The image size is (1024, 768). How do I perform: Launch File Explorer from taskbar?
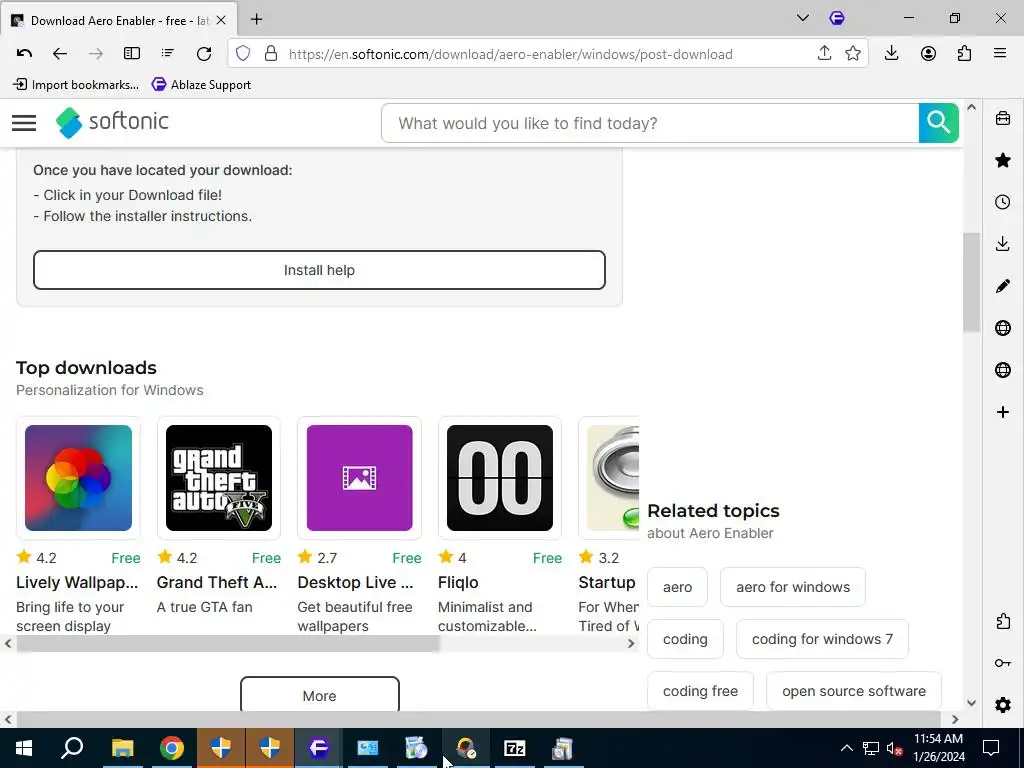[x=122, y=748]
